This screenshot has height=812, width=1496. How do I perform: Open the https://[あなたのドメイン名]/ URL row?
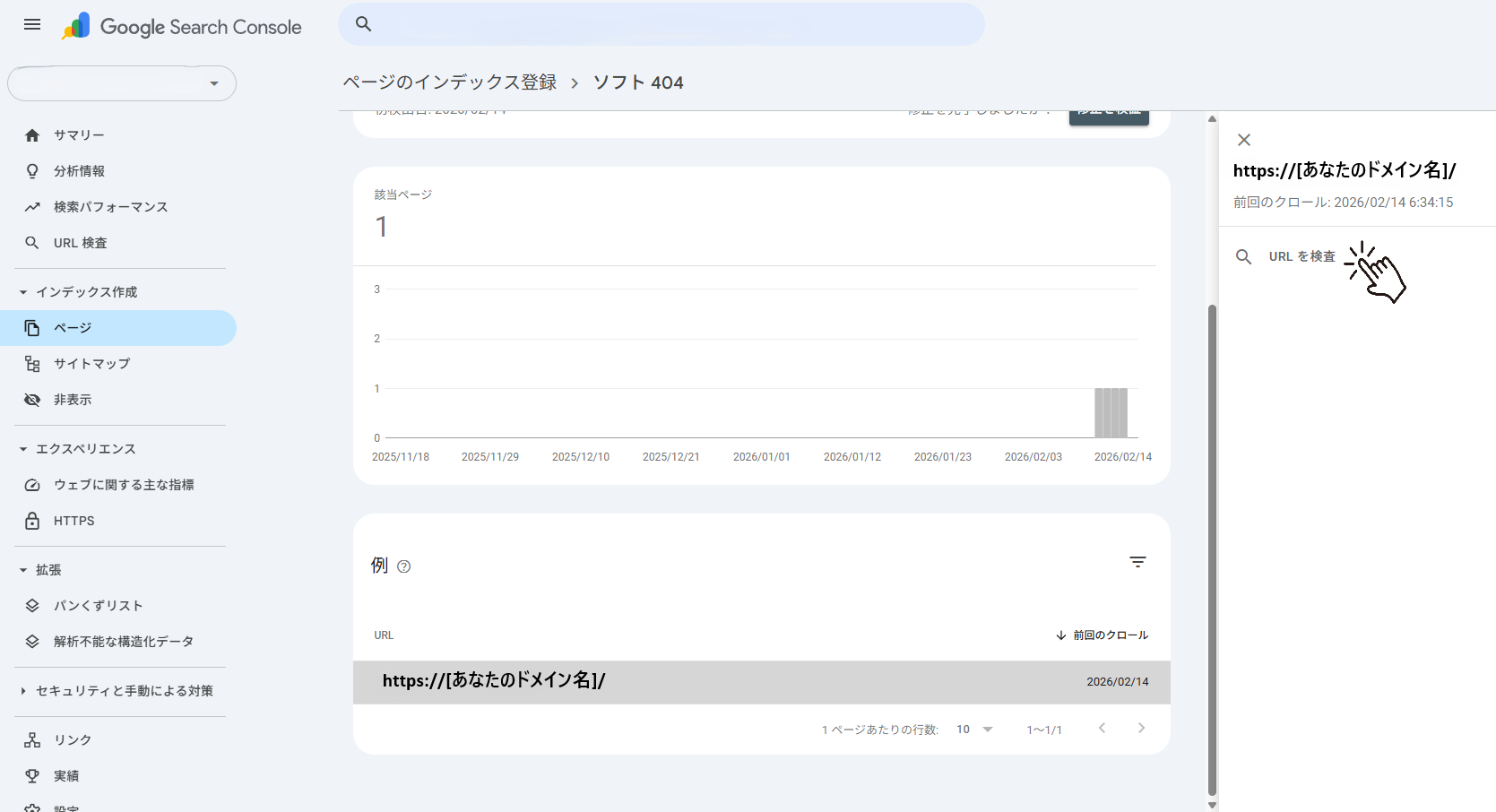(x=494, y=681)
